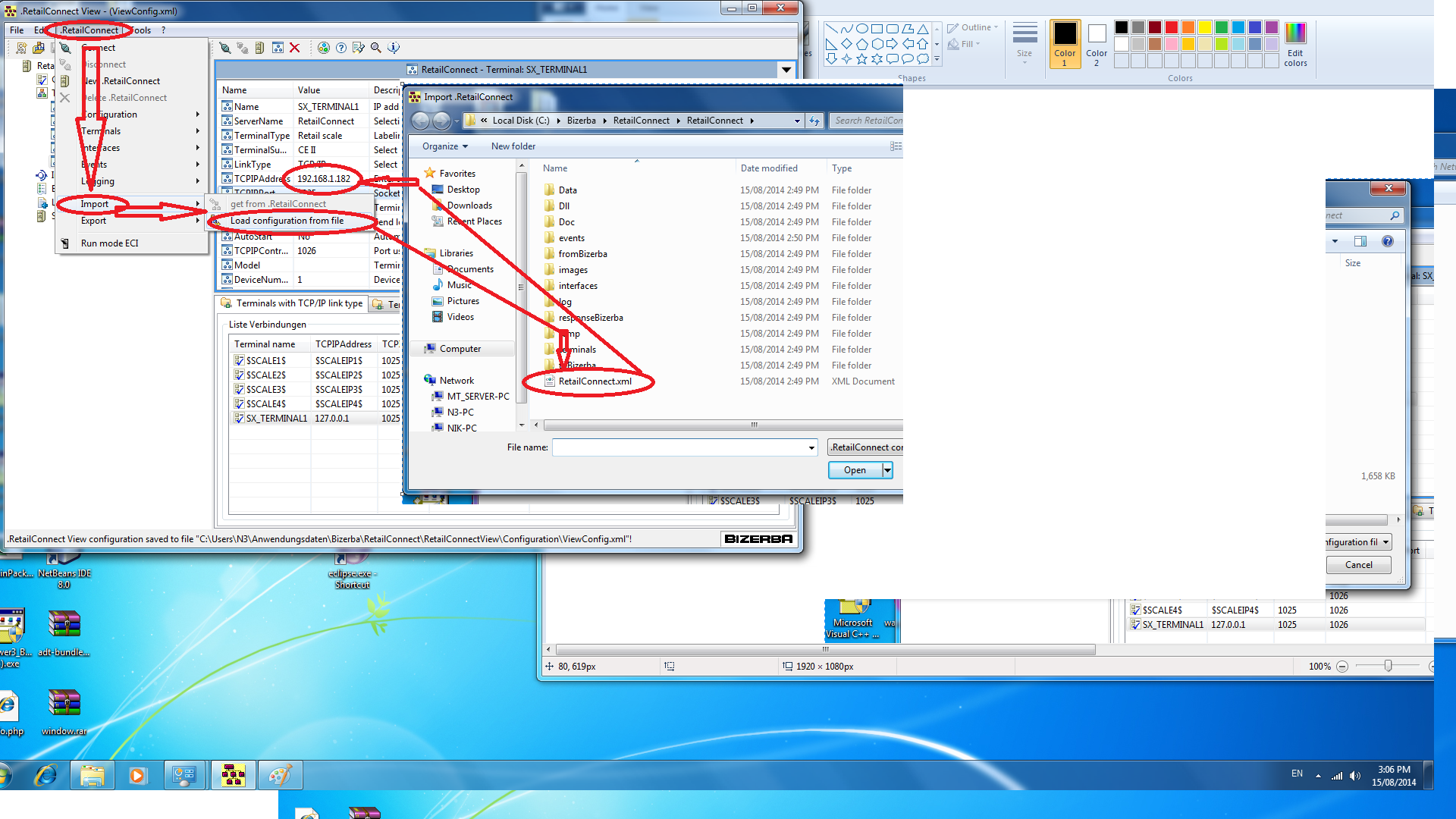Click the Connect plug icon in RetailConnect toolbar
Viewport: 1456px width, 819px height.
224,48
